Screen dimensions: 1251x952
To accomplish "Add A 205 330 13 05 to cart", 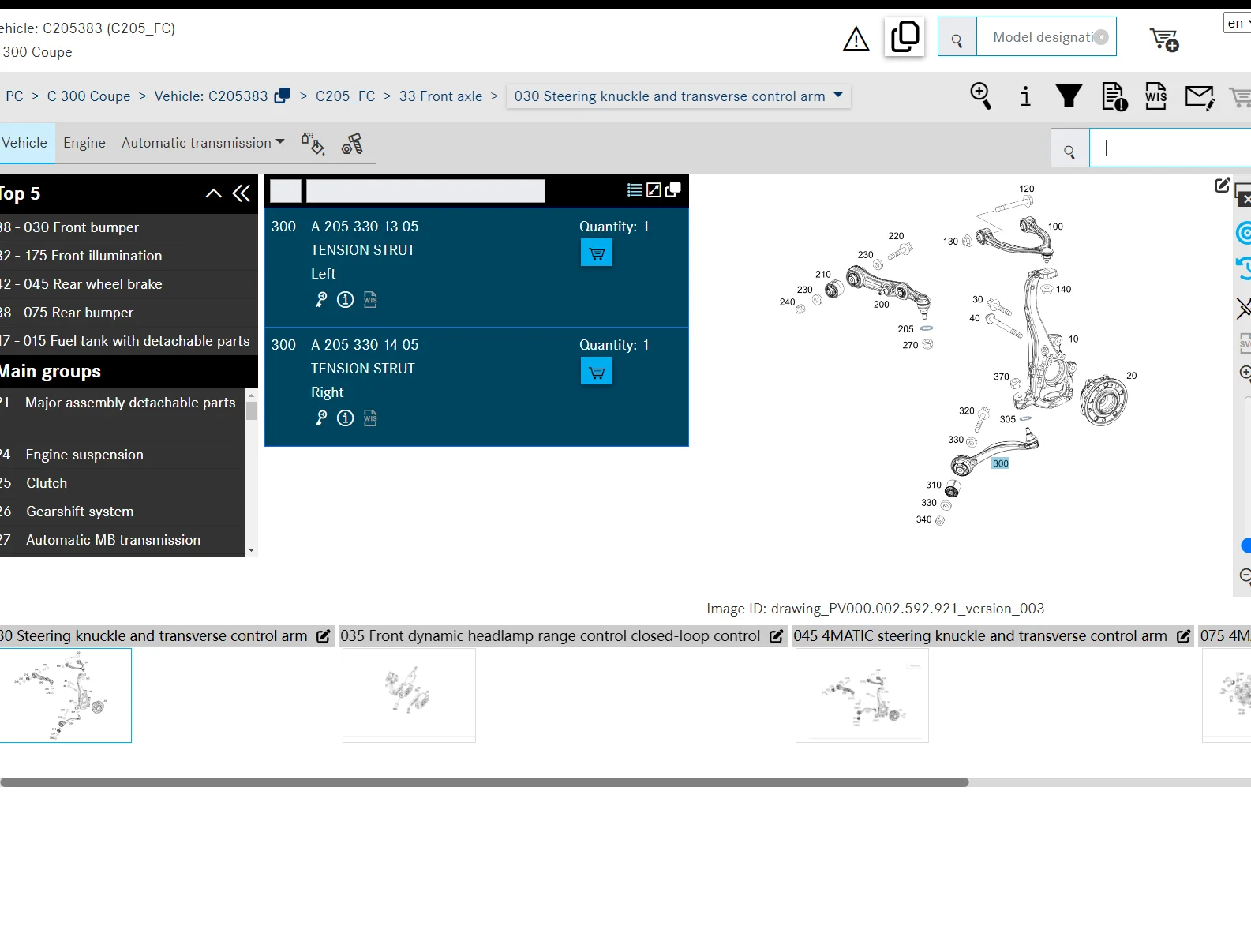I will pyautogui.click(x=597, y=253).
